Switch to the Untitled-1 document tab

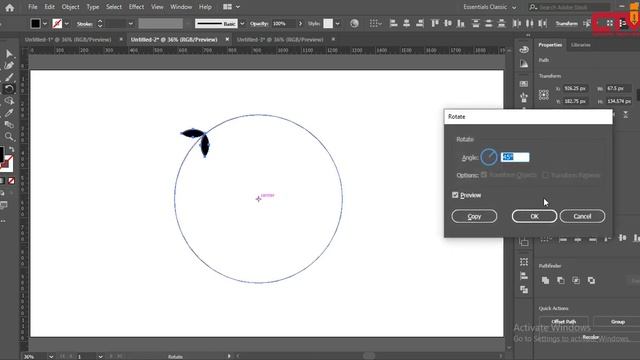click(68, 40)
